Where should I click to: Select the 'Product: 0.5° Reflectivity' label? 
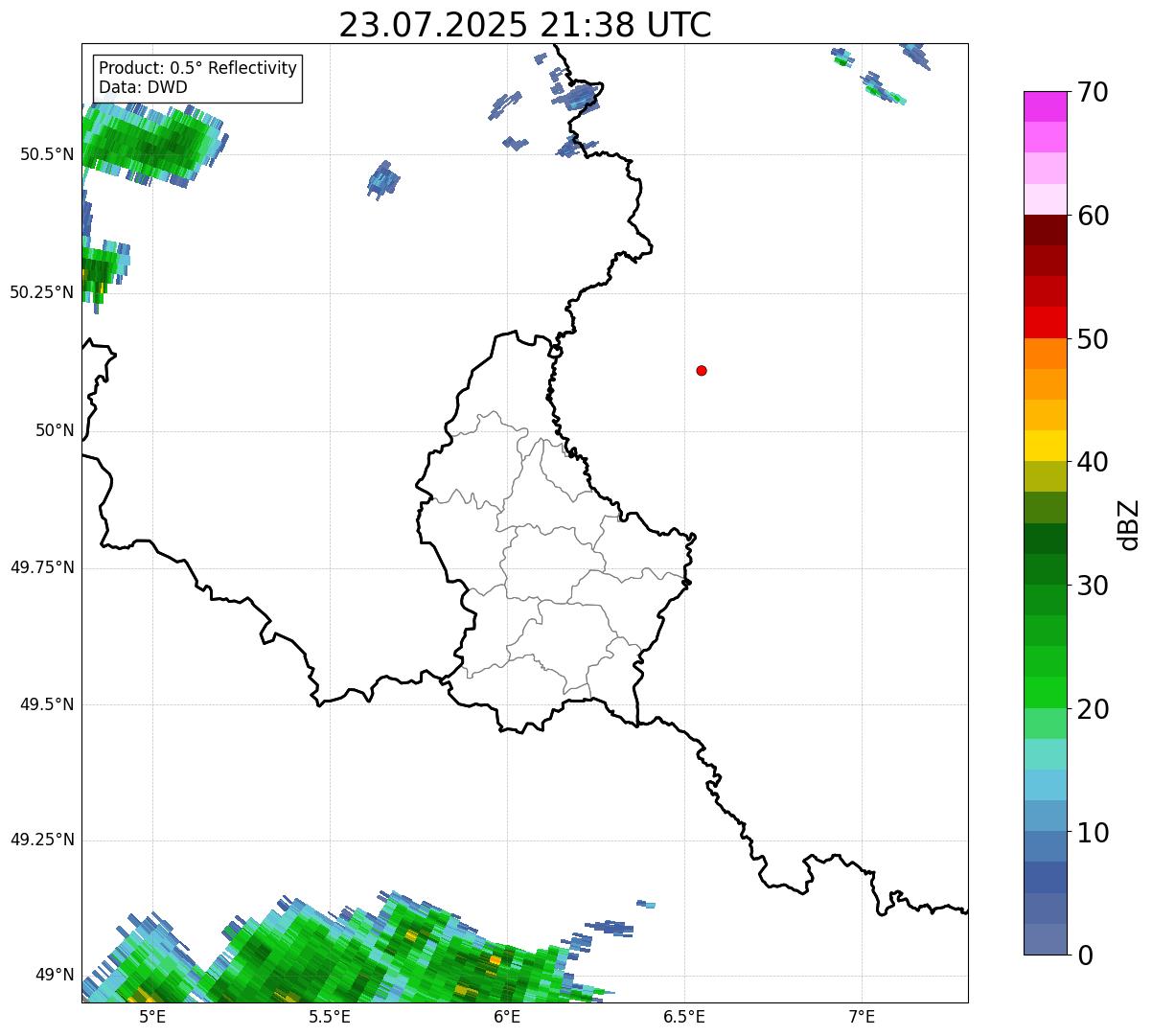tap(197, 69)
